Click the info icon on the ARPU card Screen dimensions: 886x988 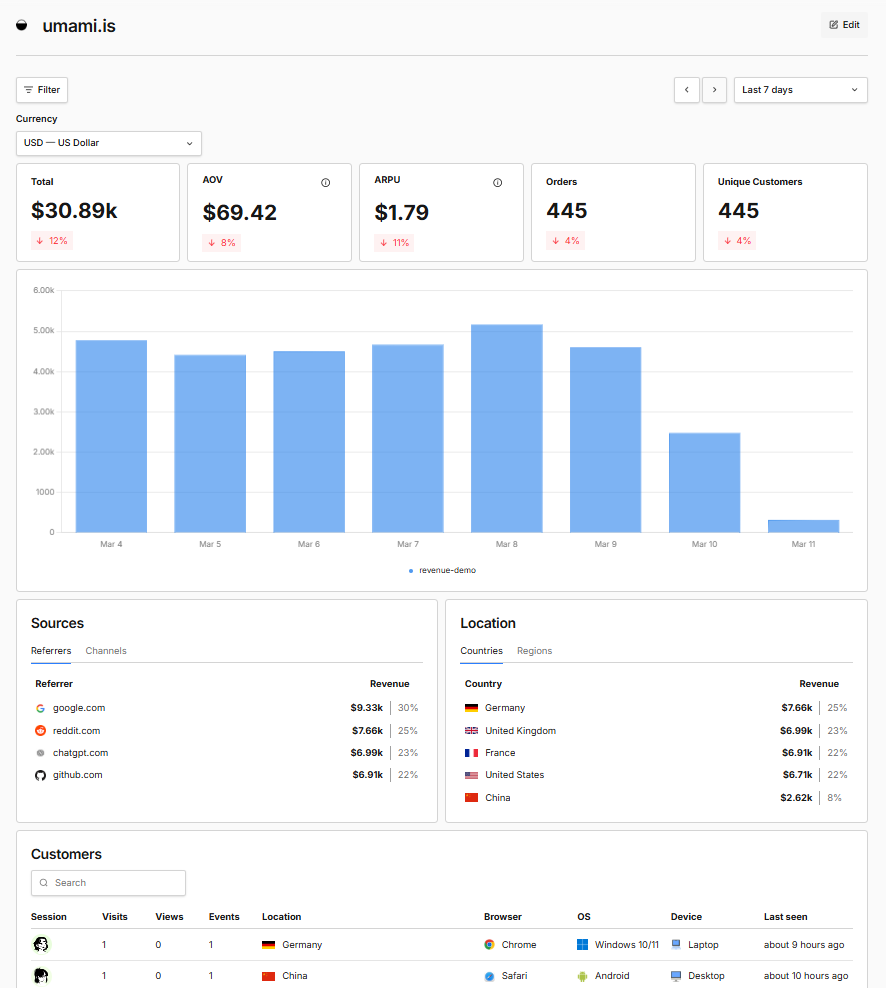coord(498,183)
